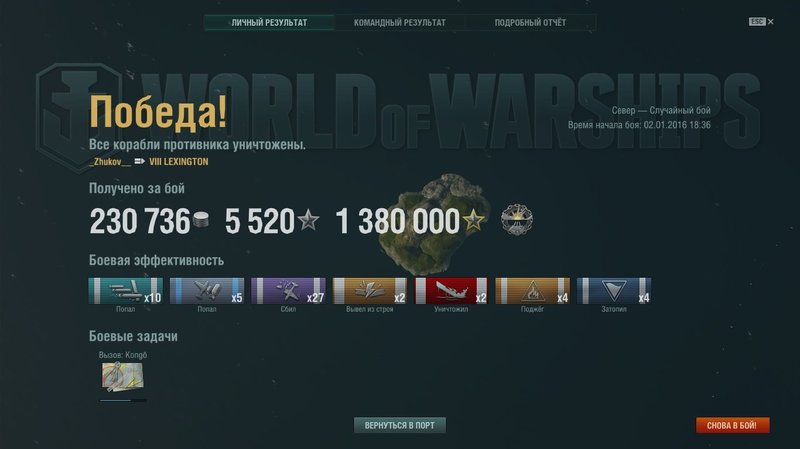Close the results screen with ESC X
Image resolution: width=800 pixels, height=449 pixels.
tap(761, 21)
